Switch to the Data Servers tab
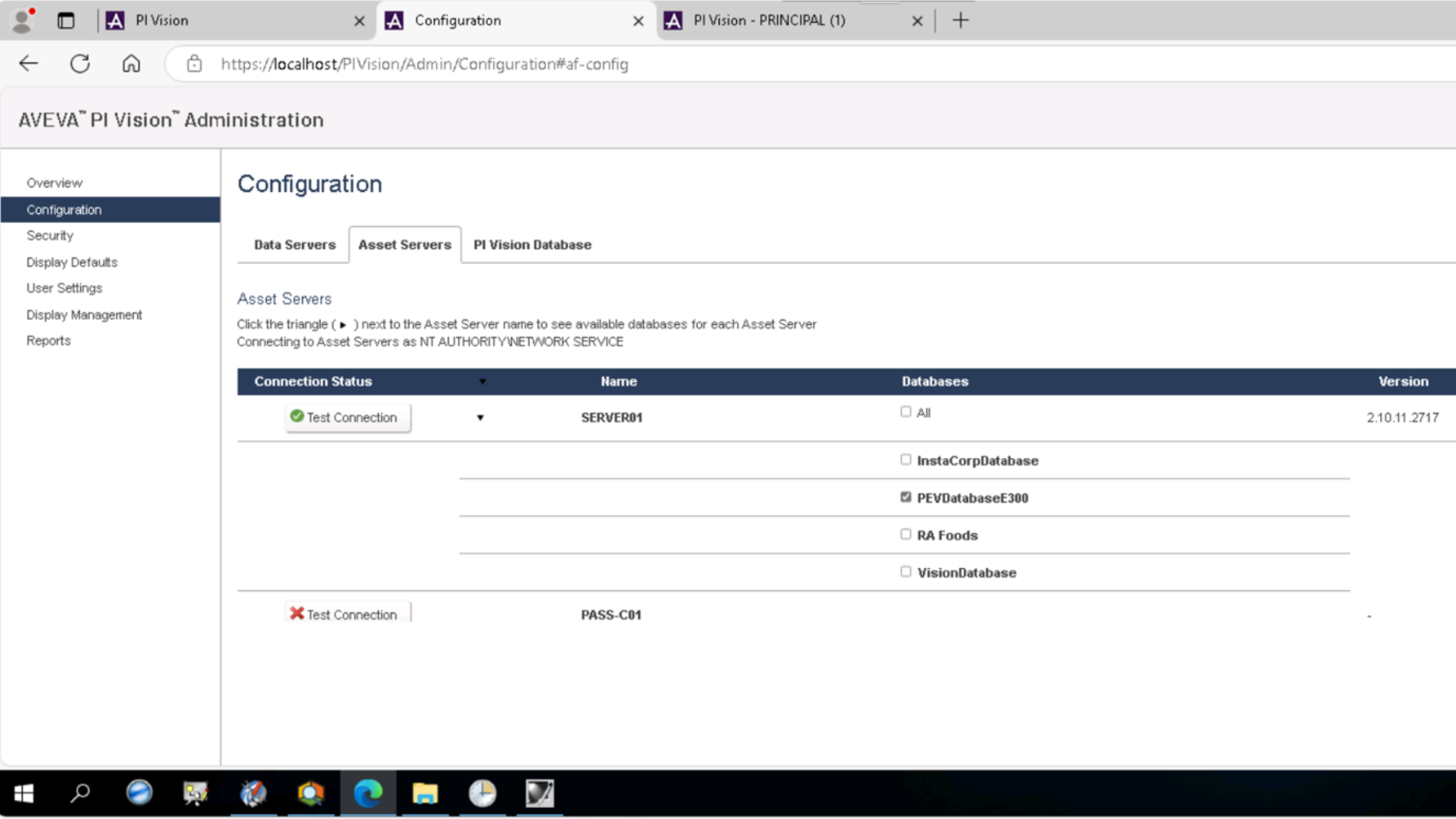This screenshot has width=1456, height=819. point(294,244)
